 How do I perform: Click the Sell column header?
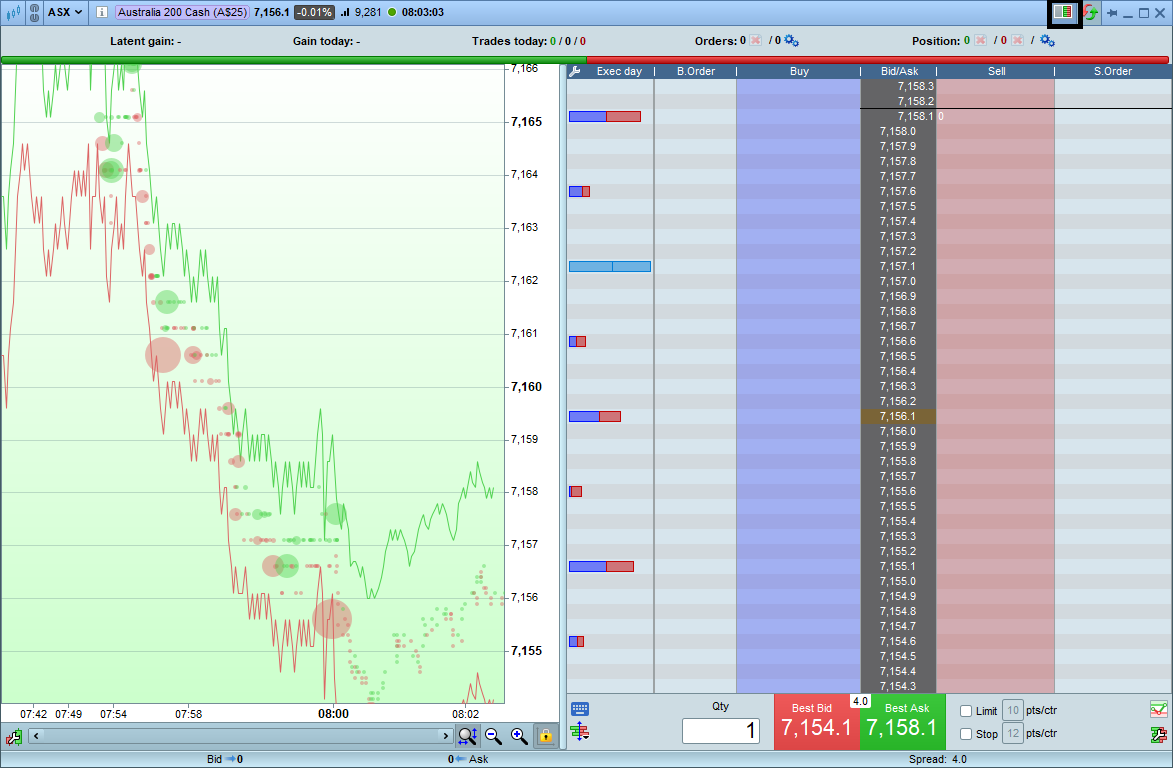coord(996,71)
